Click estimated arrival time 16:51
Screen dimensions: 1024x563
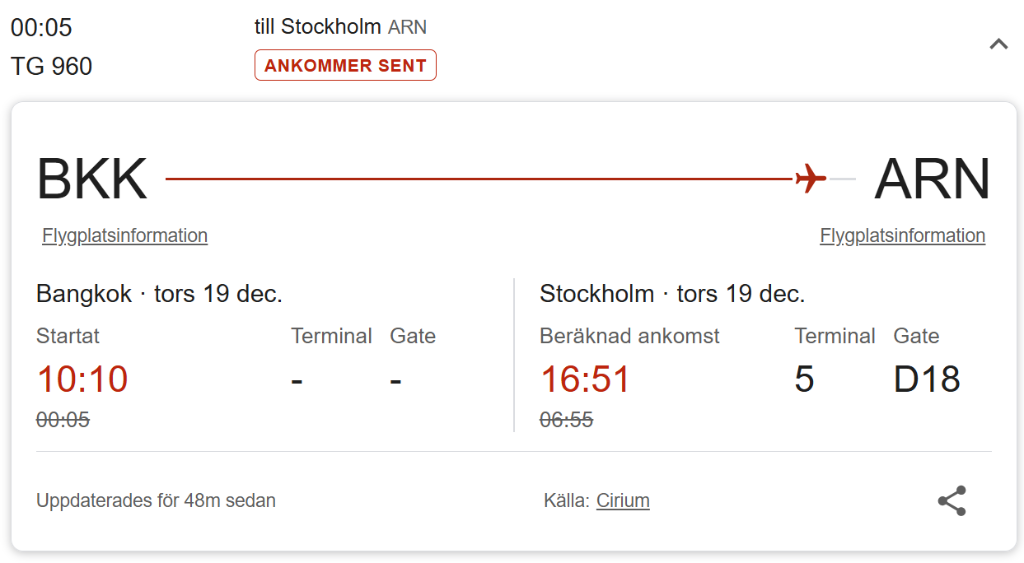point(585,379)
